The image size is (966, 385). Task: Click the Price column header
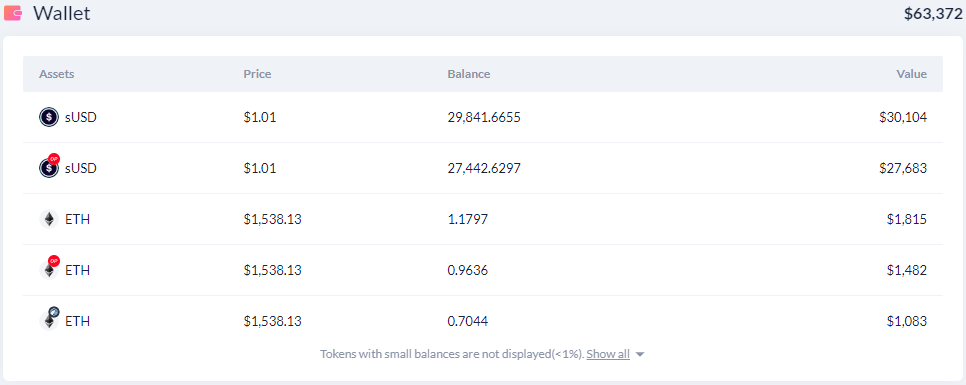pyautogui.click(x=257, y=74)
